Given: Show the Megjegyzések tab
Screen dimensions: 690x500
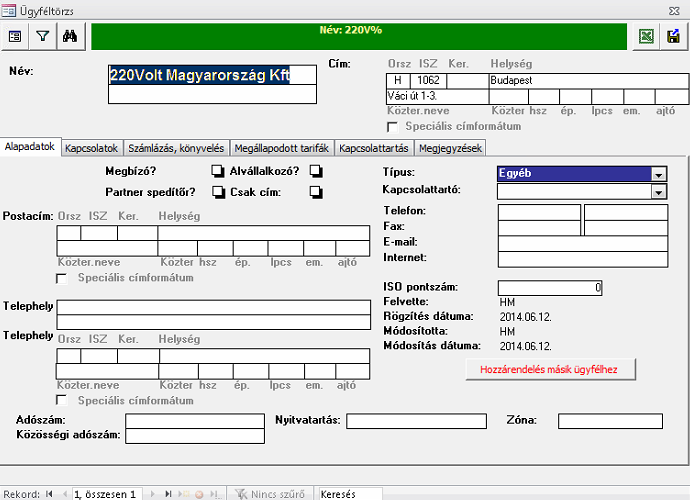Looking at the screenshot, I should (450, 148).
